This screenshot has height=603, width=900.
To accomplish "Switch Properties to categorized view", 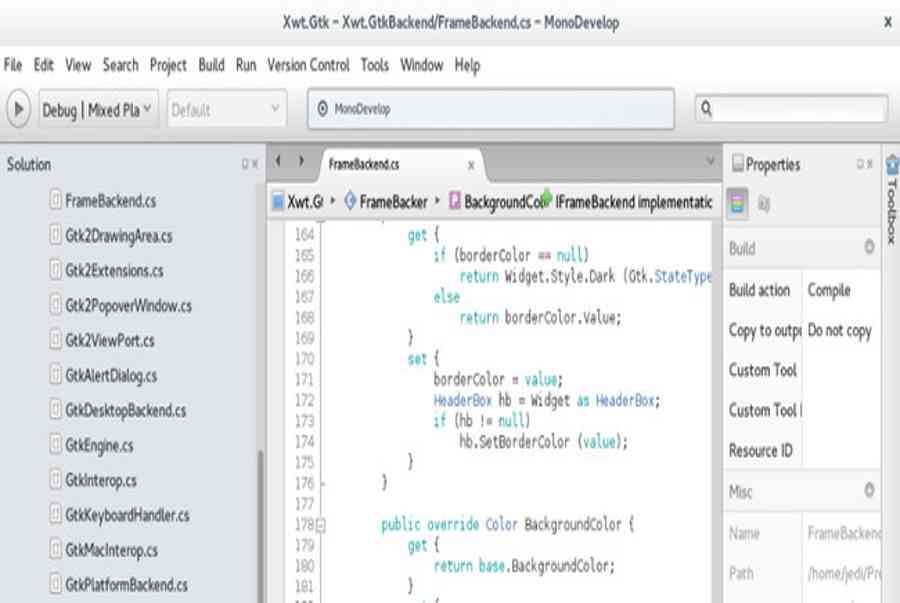I will (x=738, y=203).
